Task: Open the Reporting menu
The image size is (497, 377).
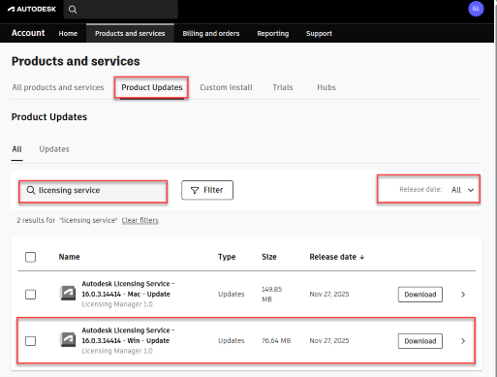Action: coord(273,34)
